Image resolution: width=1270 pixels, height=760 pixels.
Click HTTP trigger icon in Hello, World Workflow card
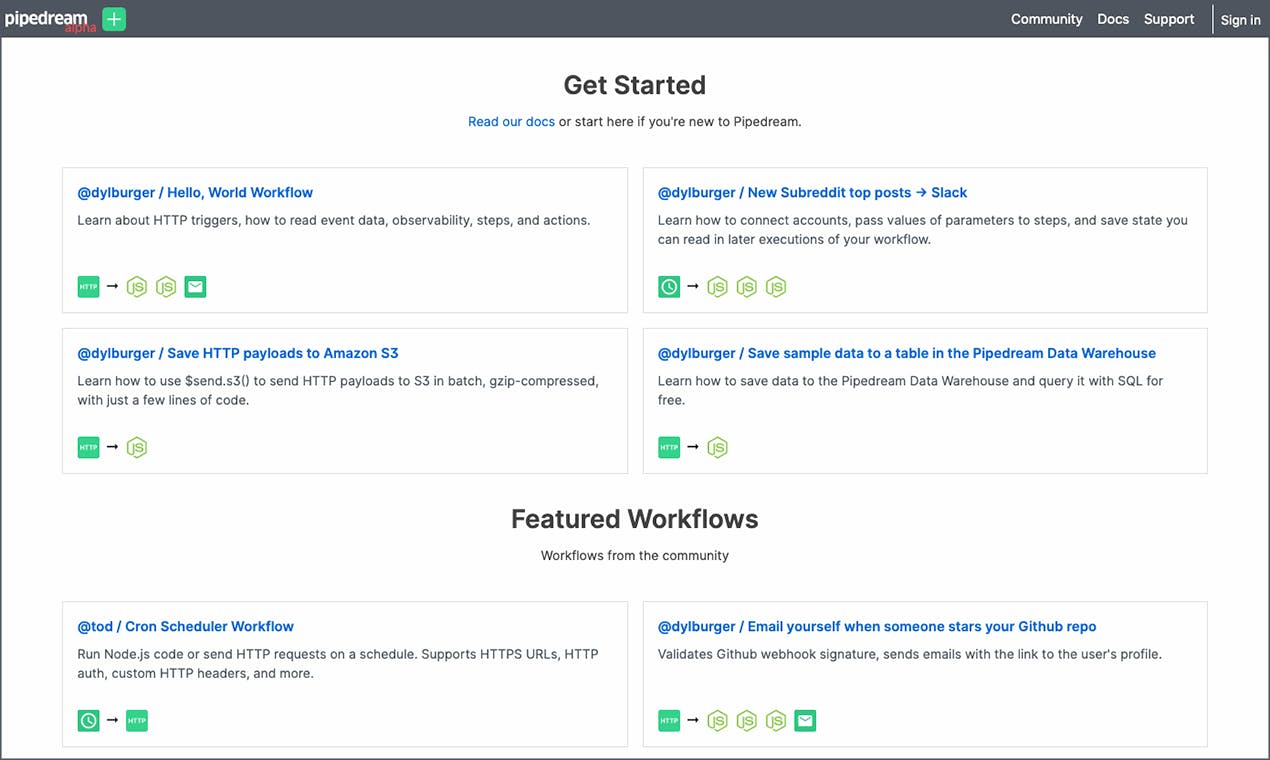[89, 287]
